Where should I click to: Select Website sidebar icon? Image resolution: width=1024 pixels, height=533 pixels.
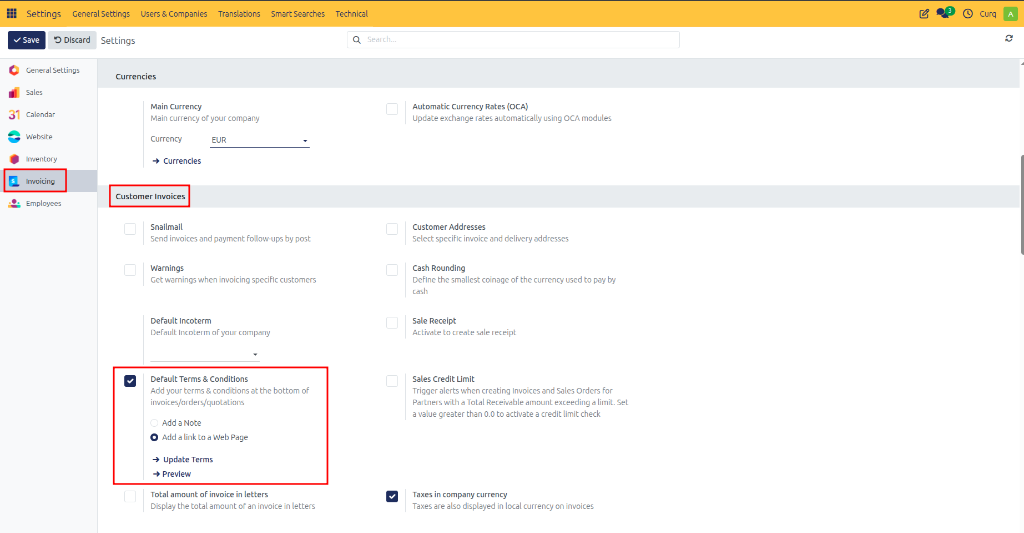(x=14, y=137)
